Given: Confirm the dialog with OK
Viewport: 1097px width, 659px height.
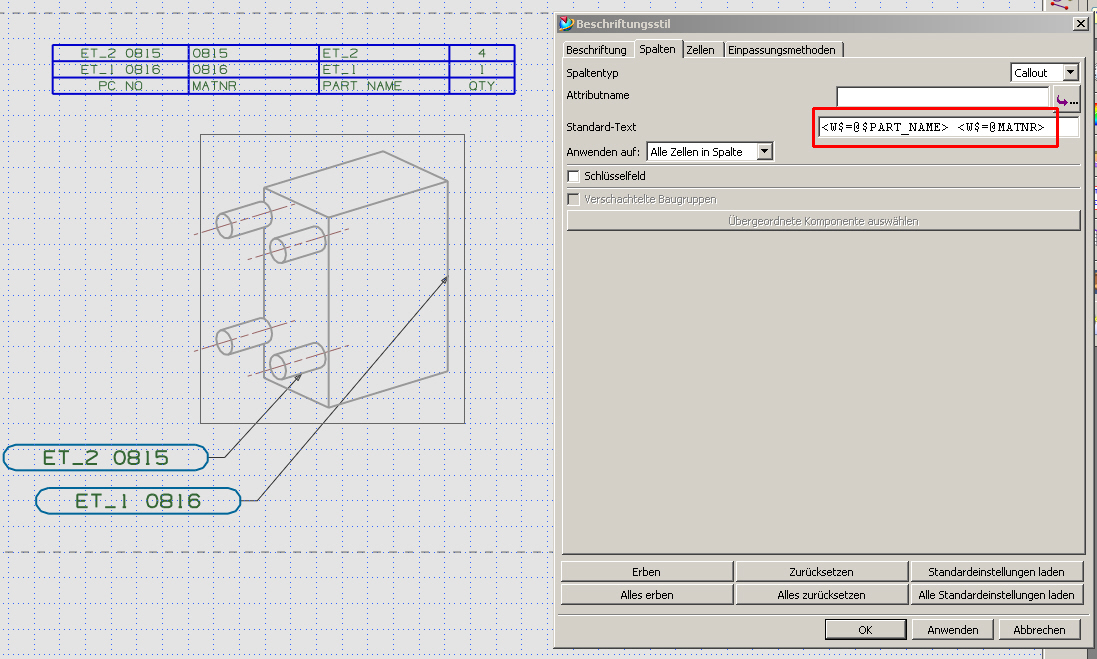Looking at the screenshot, I should pos(865,630).
